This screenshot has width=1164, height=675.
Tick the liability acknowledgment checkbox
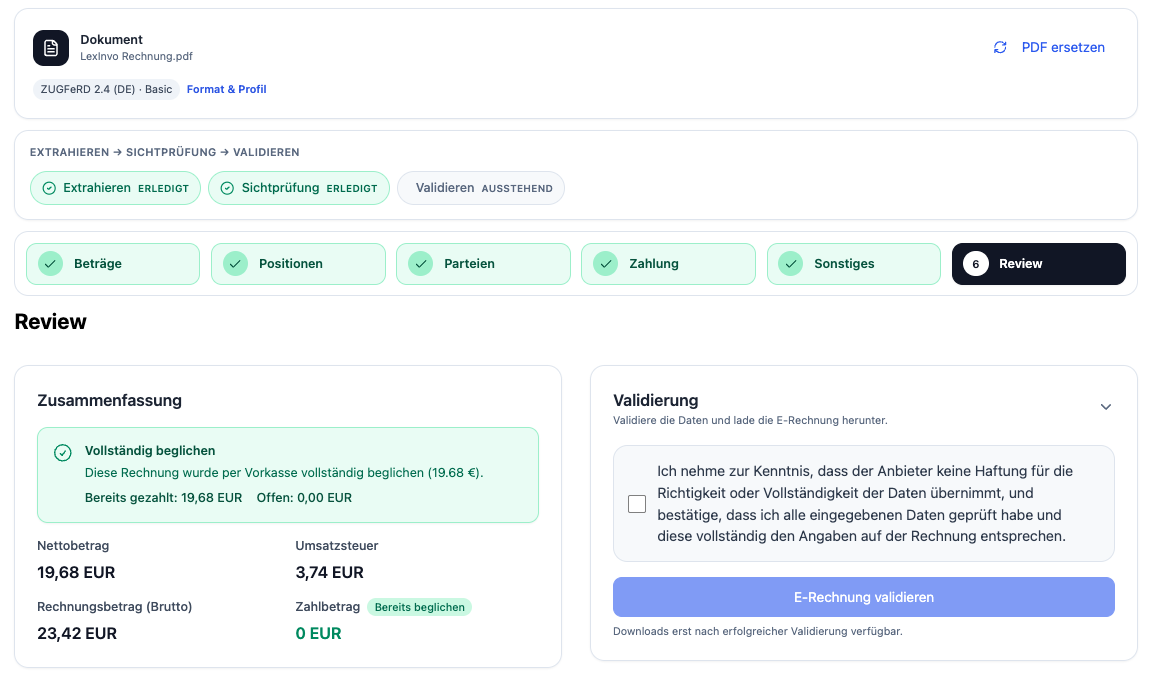[x=637, y=504]
